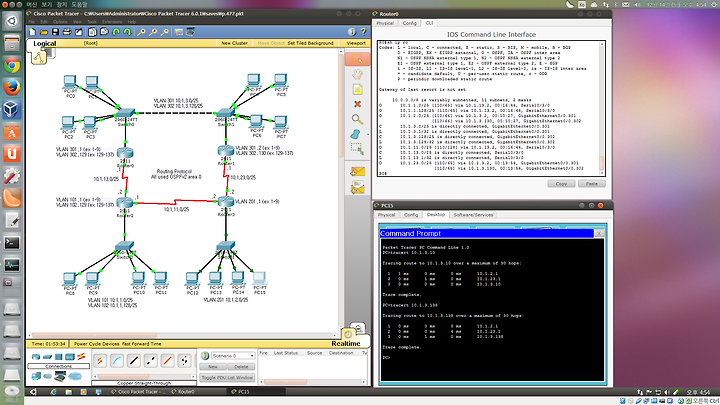Switch to Config tab in PC15 window
Screen dimensions: 720x405
(x=411, y=214)
